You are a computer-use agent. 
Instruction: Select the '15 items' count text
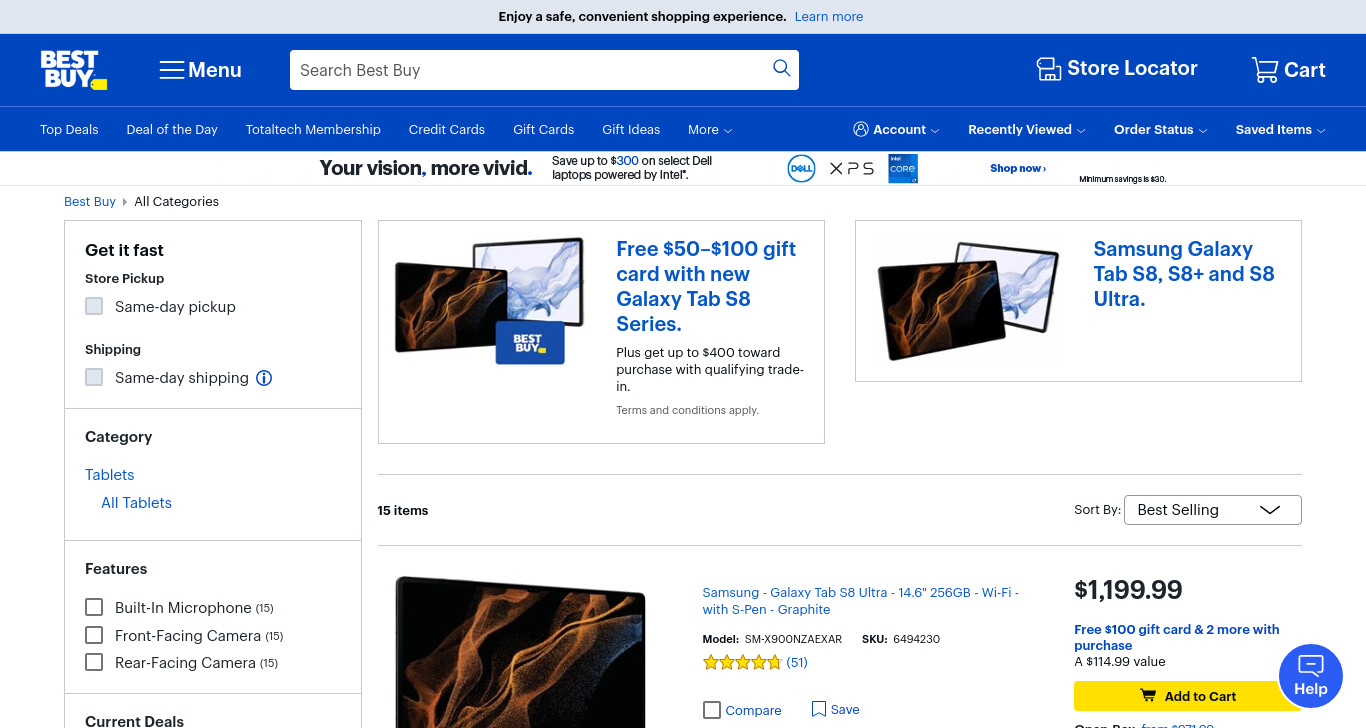tap(403, 510)
